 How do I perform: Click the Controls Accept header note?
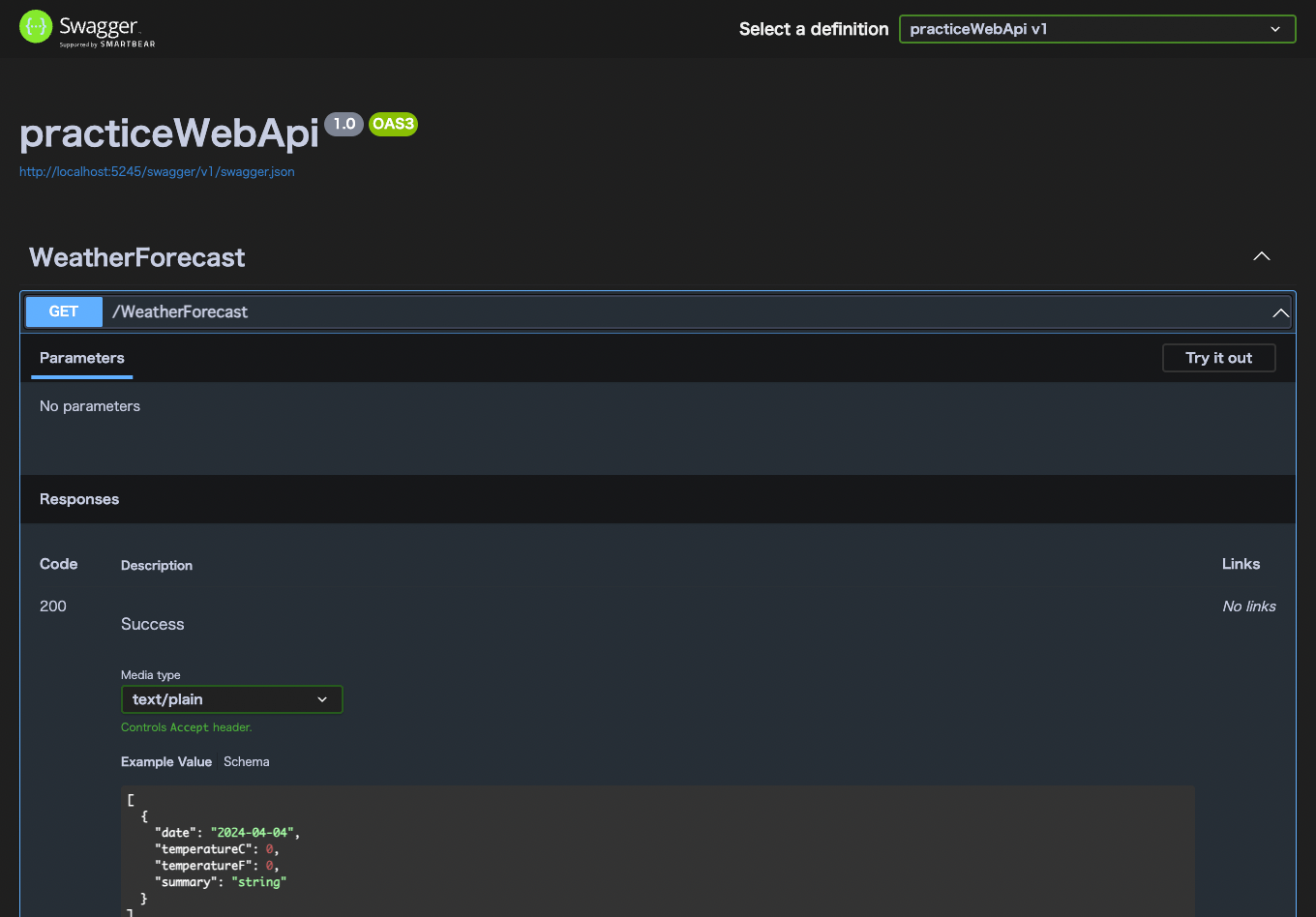click(x=186, y=727)
